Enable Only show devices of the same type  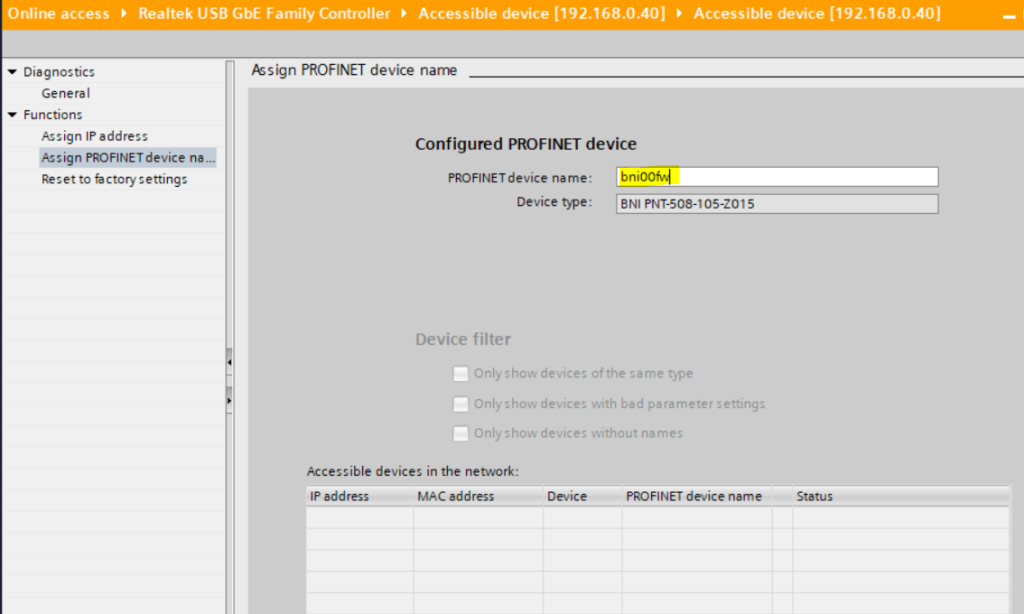(460, 374)
